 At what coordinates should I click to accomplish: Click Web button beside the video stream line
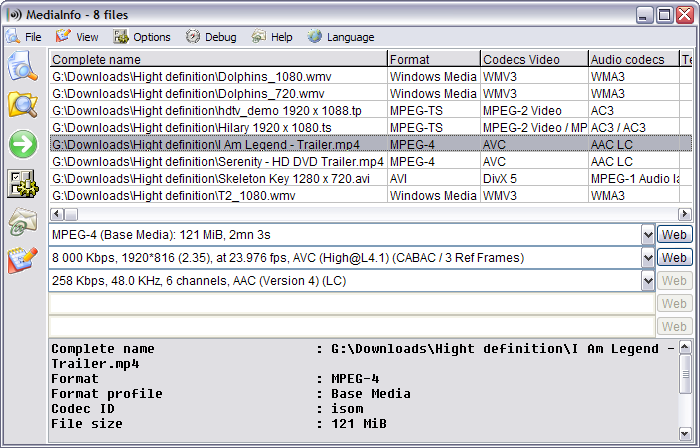click(674, 257)
